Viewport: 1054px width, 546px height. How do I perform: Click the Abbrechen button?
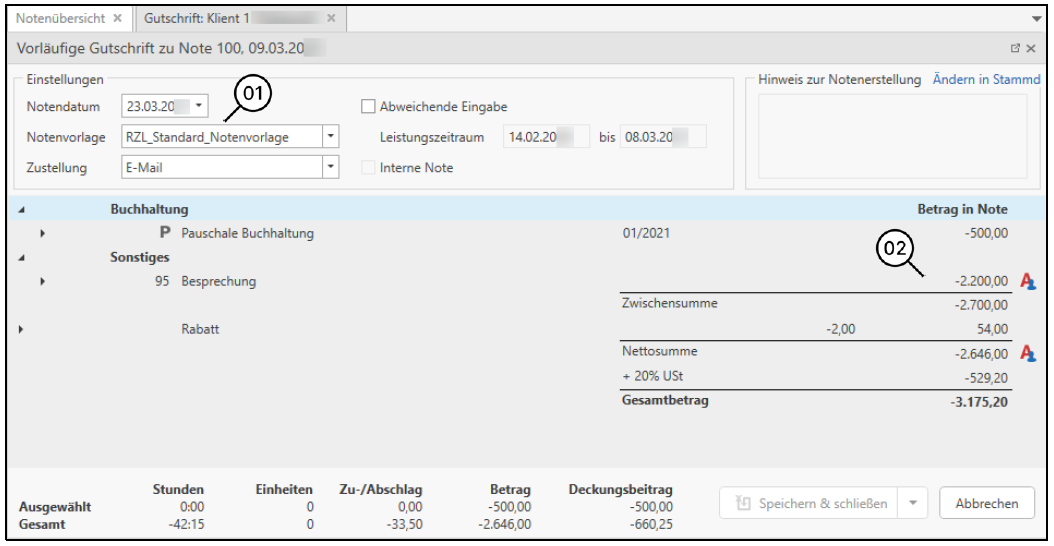click(x=986, y=504)
